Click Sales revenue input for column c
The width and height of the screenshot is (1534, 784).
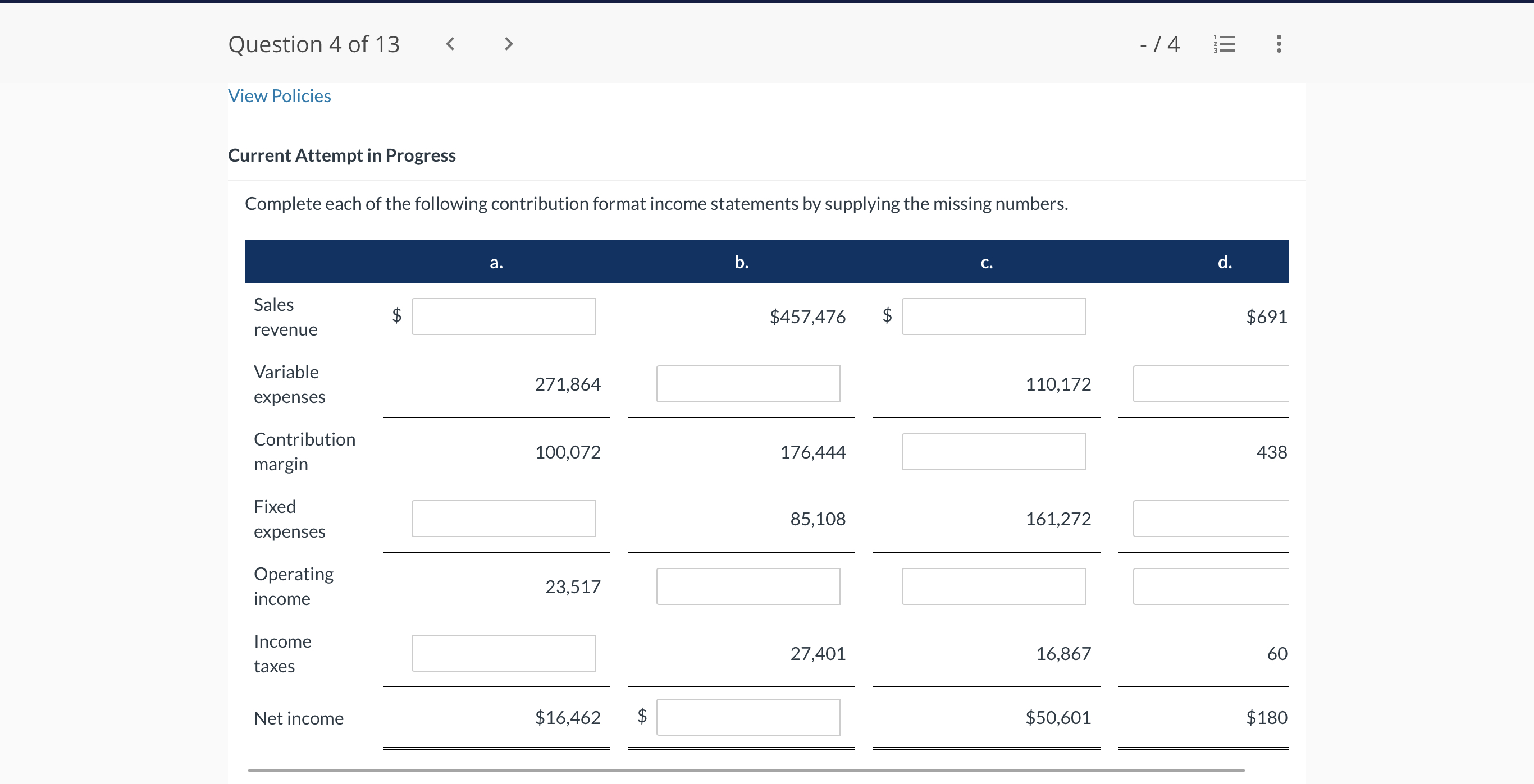[x=993, y=317]
